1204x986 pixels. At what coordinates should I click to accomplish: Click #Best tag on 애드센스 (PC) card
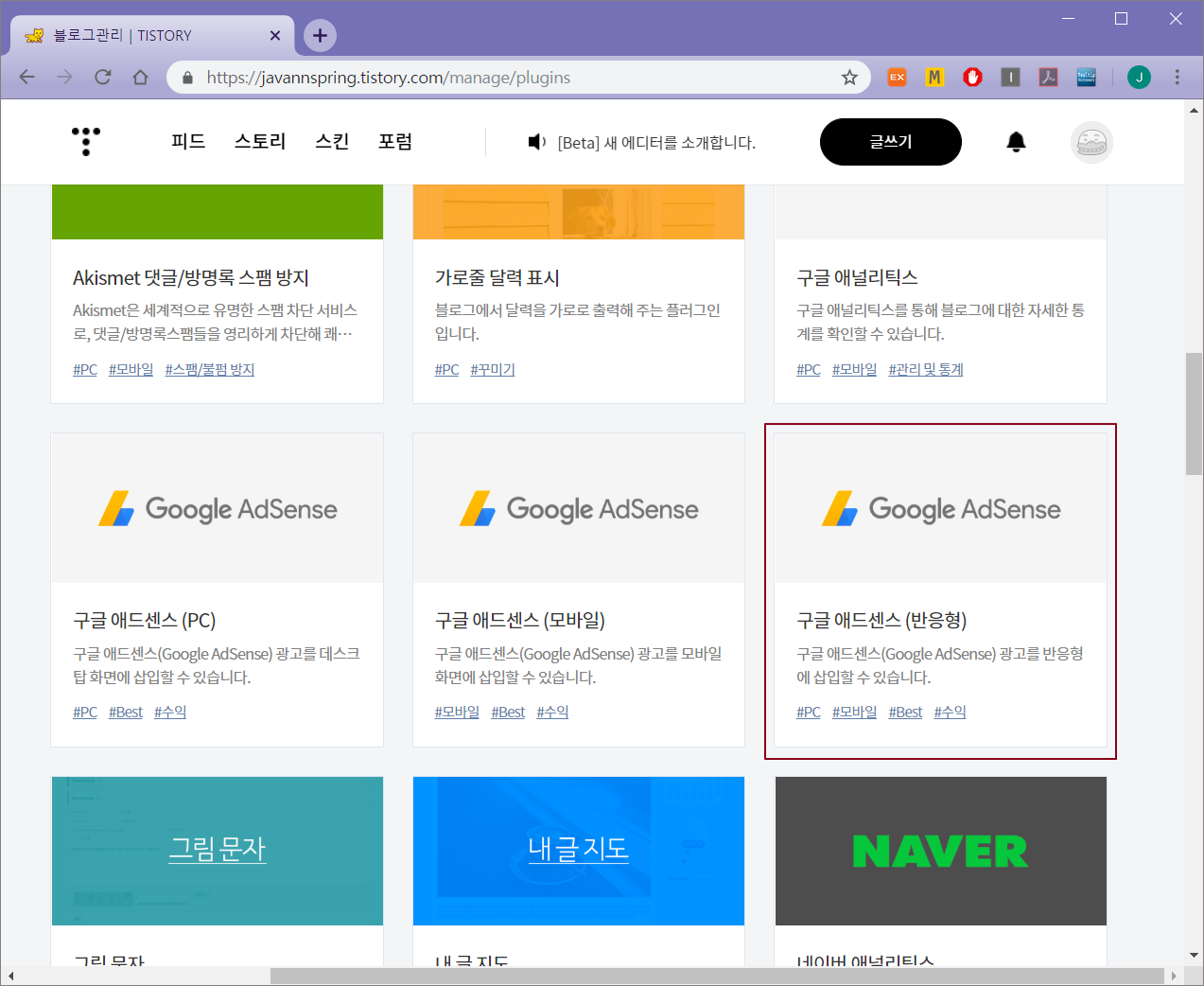coord(126,713)
